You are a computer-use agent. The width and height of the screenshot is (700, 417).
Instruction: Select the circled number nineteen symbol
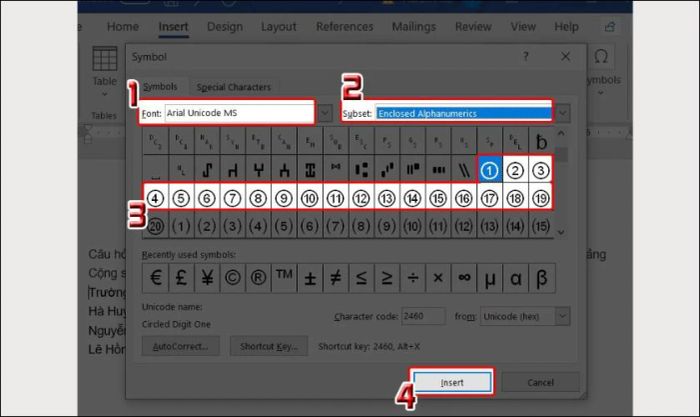coord(541,197)
